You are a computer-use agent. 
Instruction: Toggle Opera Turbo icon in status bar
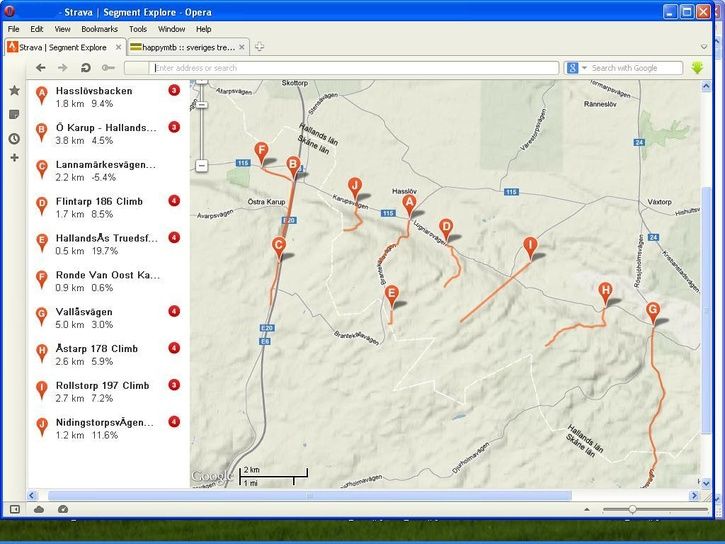[63, 509]
